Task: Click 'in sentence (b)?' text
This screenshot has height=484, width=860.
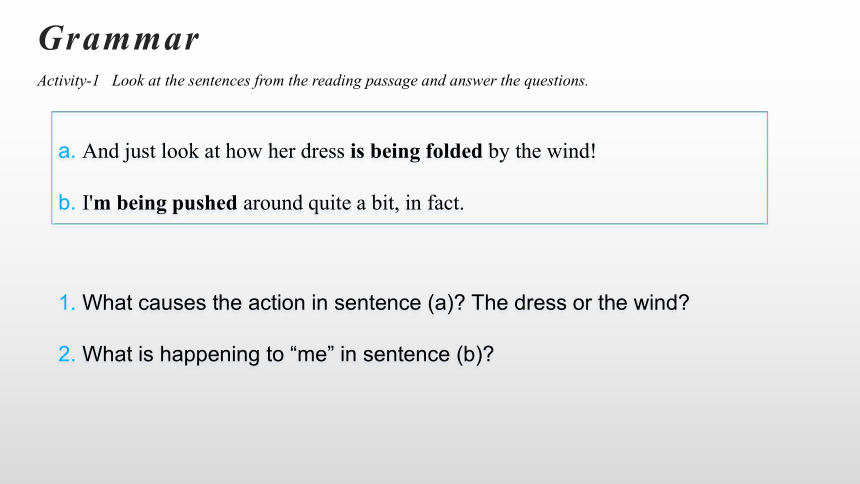Action: coord(417,354)
